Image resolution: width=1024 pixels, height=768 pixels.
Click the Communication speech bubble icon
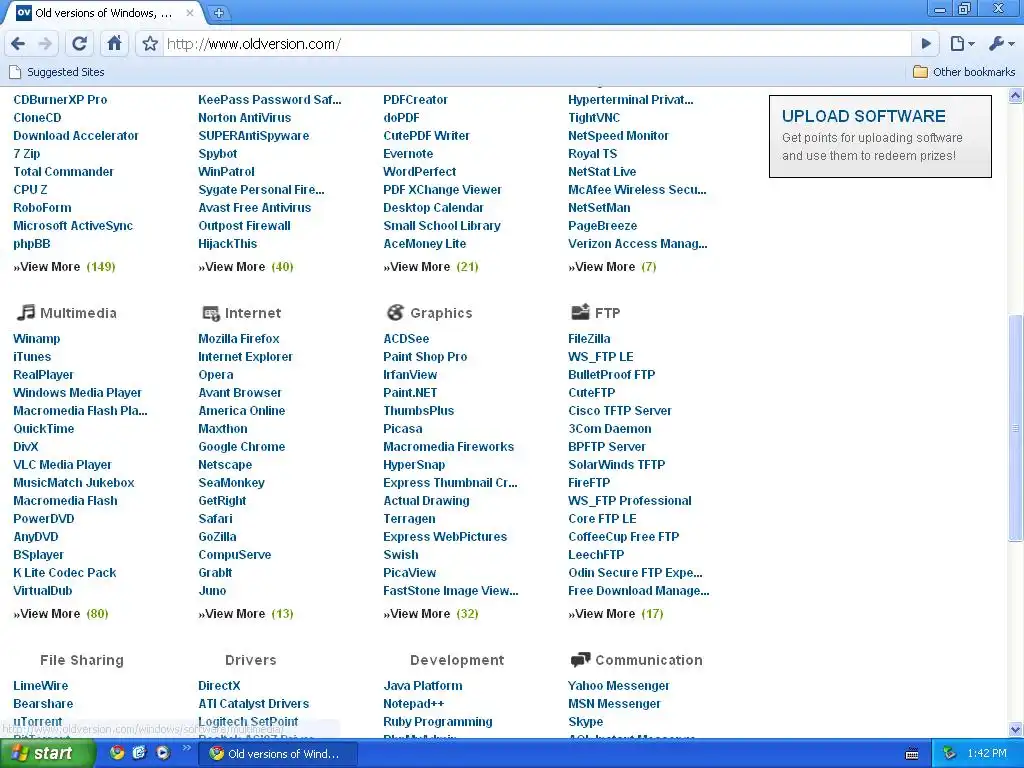pyautogui.click(x=581, y=660)
